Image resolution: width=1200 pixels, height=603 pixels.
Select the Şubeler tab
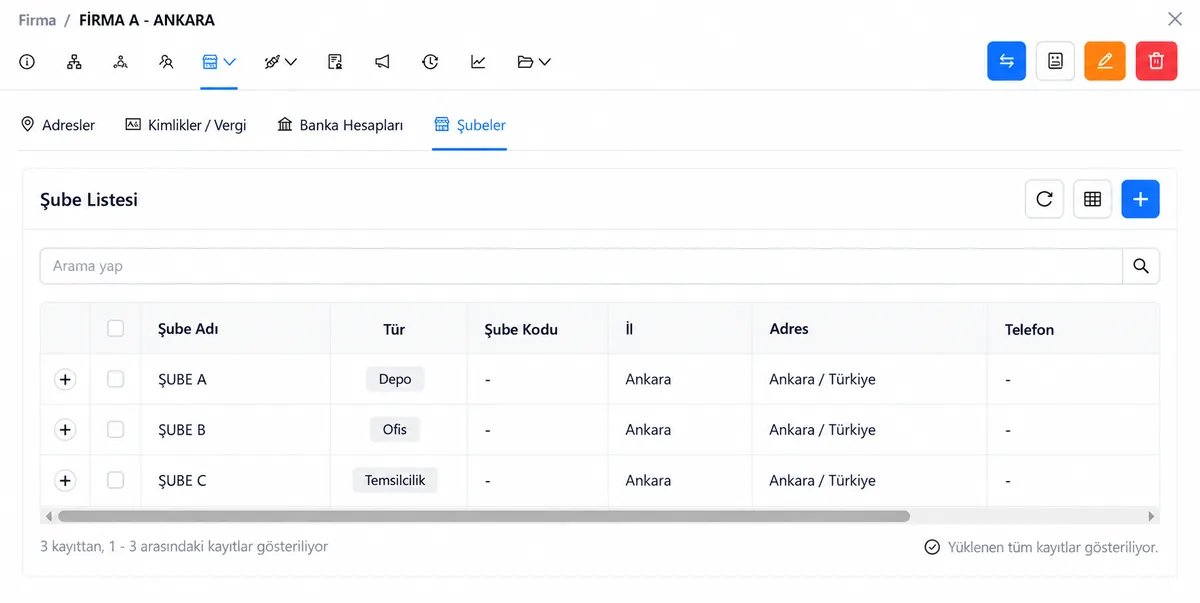click(470, 125)
